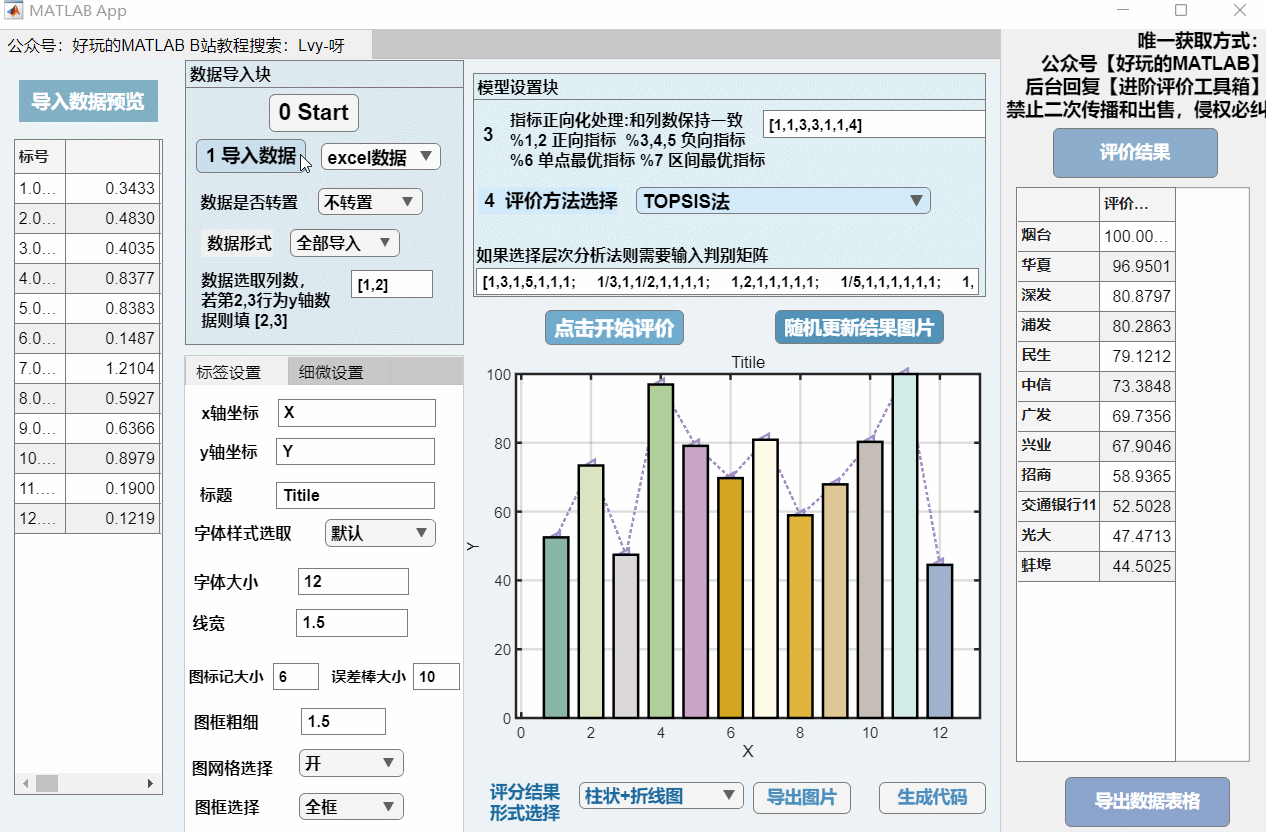Click the y轴坐标 input field
Screen dimensions: 1266x832
point(355,451)
